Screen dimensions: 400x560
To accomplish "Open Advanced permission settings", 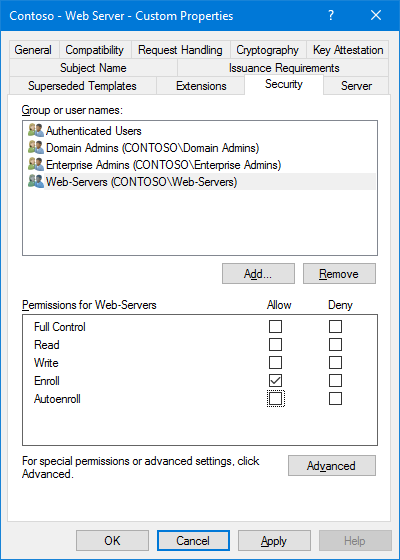I will tap(332, 465).
